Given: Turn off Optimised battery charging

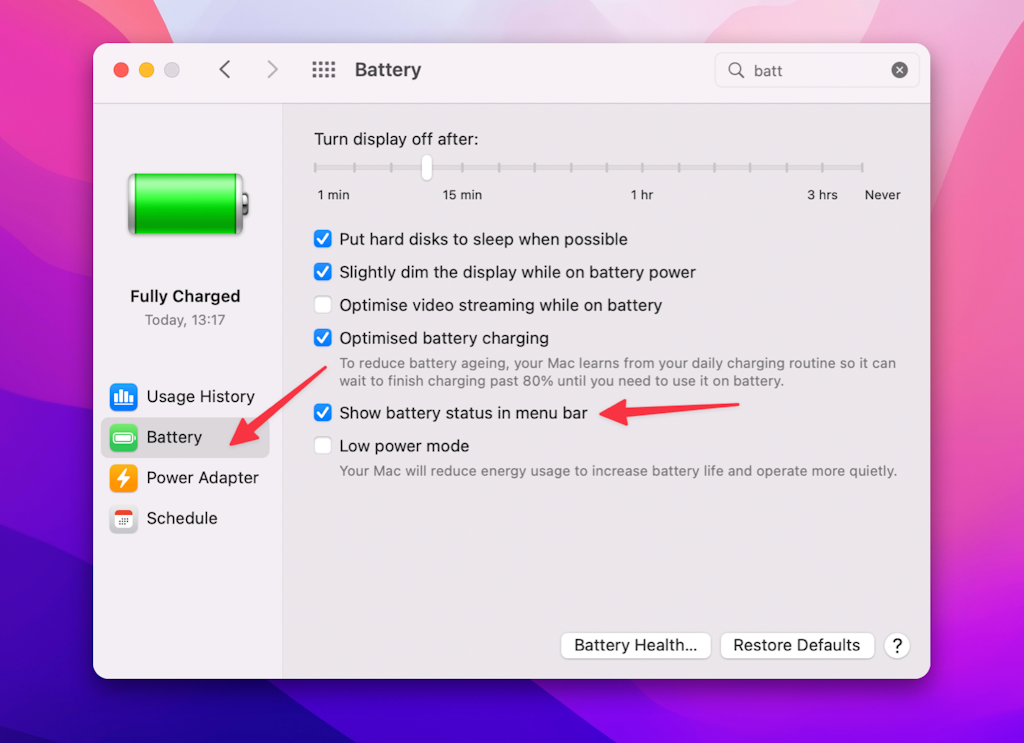Looking at the screenshot, I should click(x=322, y=338).
